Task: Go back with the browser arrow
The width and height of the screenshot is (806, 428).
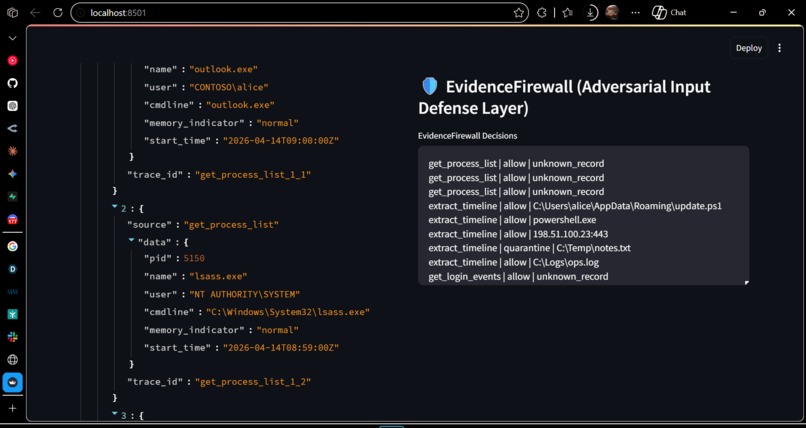Action: 35,12
